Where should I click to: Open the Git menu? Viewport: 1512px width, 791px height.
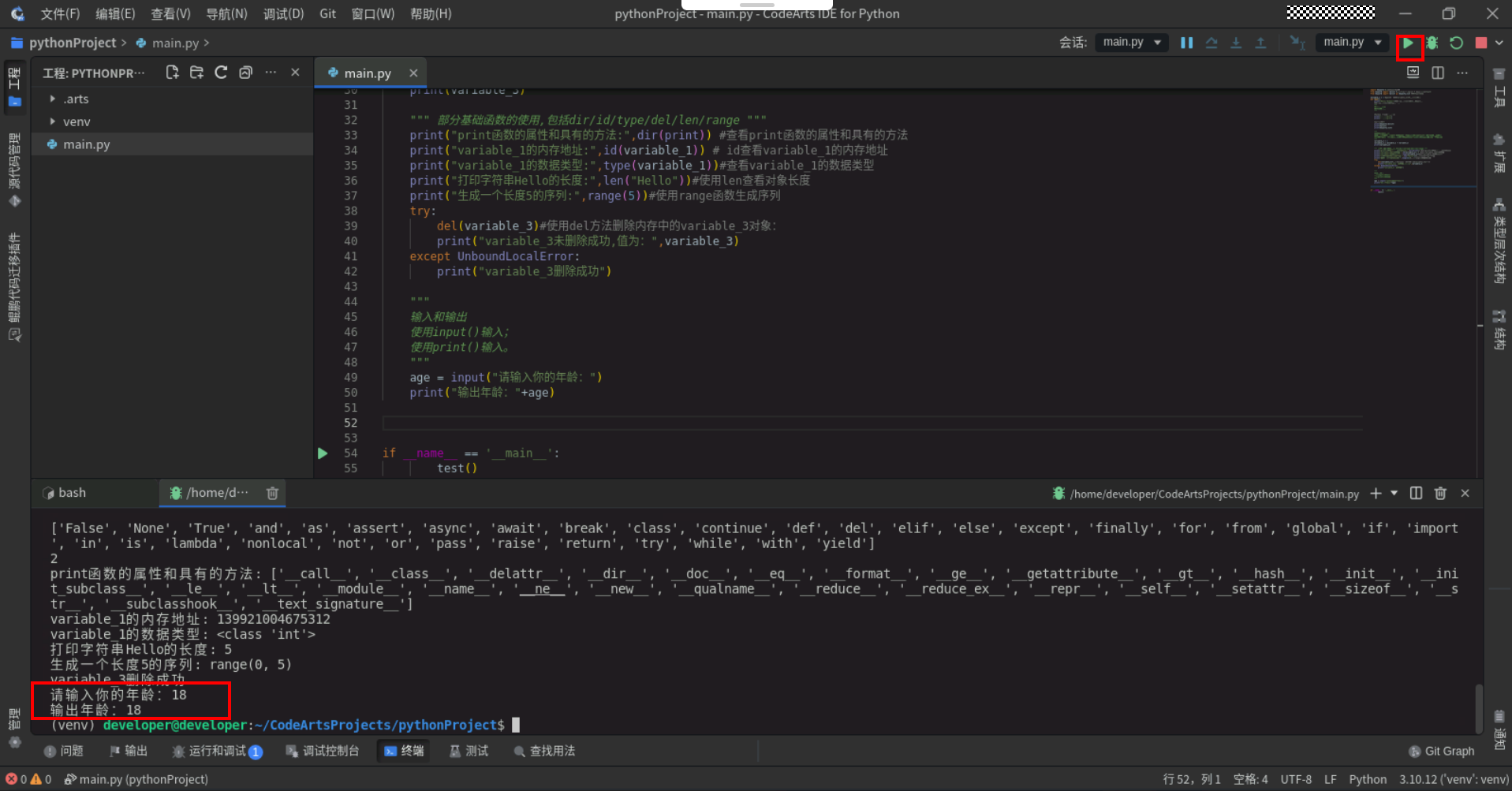click(327, 13)
